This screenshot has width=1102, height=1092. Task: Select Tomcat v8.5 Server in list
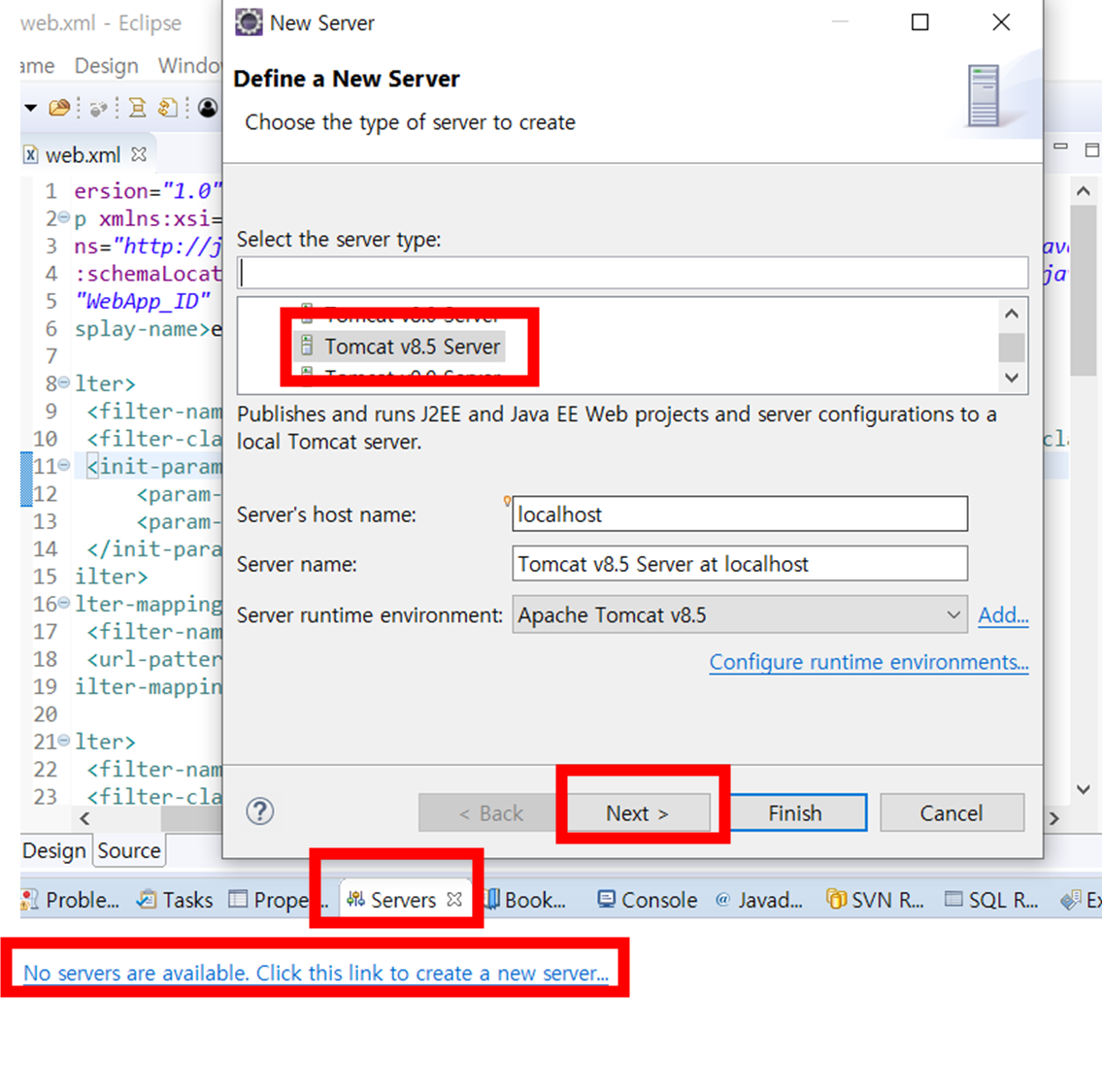pyautogui.click(x=399, y=347)
